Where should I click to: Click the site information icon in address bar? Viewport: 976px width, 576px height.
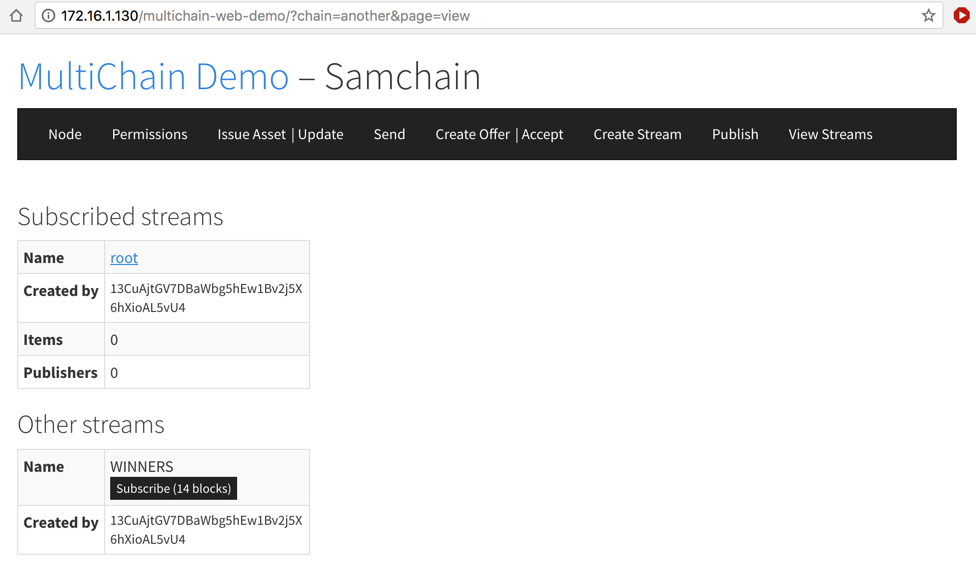click(x=48, y=16)
